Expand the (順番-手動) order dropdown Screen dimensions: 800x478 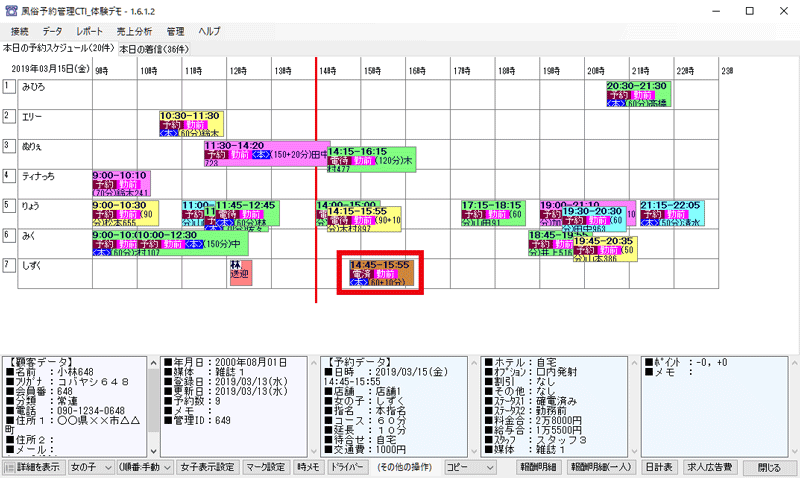[x=142, y=467]
